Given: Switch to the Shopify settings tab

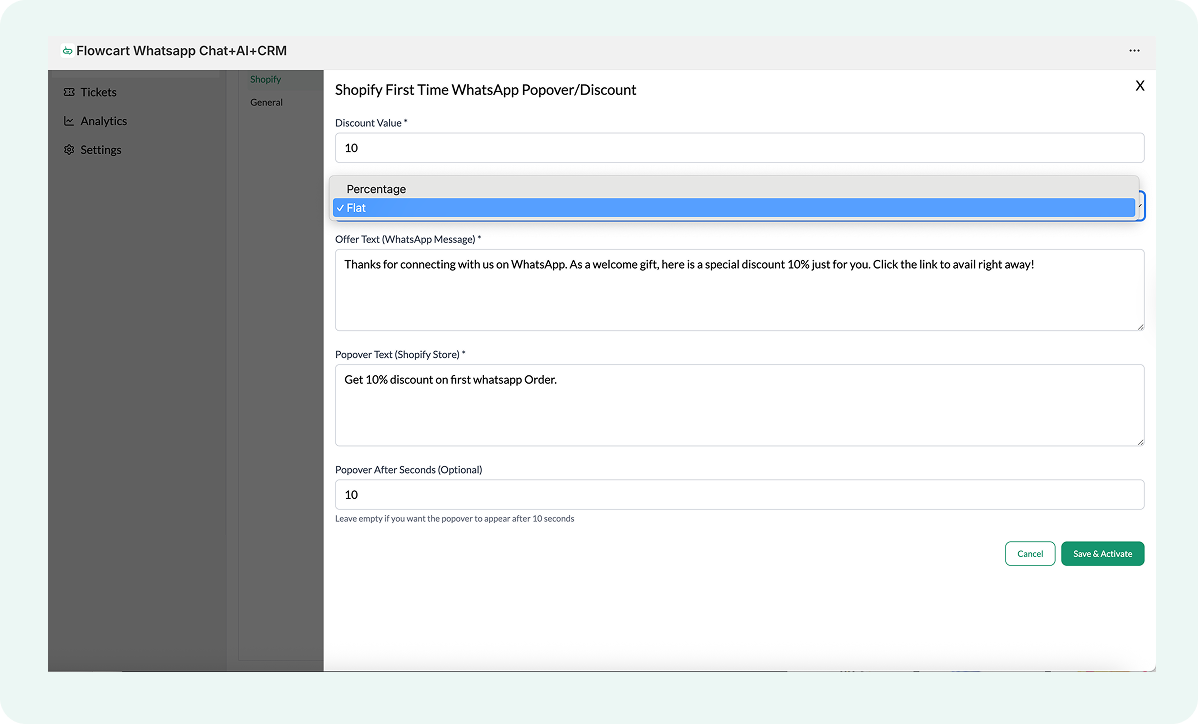Looking at the screenshot, I should tap(265, 79).
